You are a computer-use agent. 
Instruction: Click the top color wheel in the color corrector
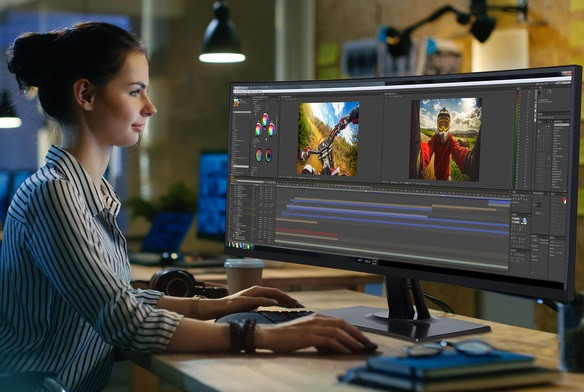265,120
